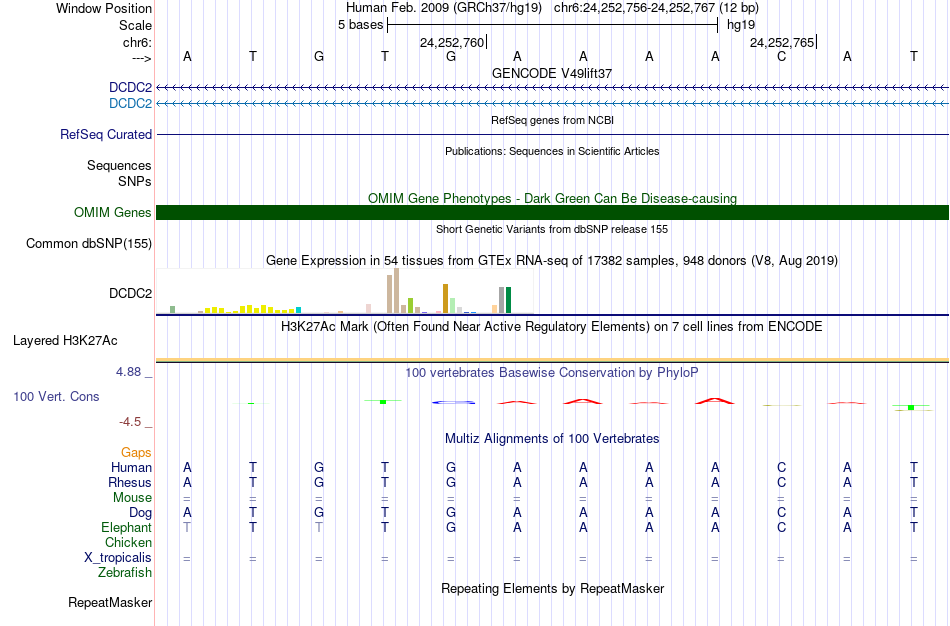This screenshot has width=950, height=626.
Task: Click the 24,252,765 coordinate marker
Action: 782,42
